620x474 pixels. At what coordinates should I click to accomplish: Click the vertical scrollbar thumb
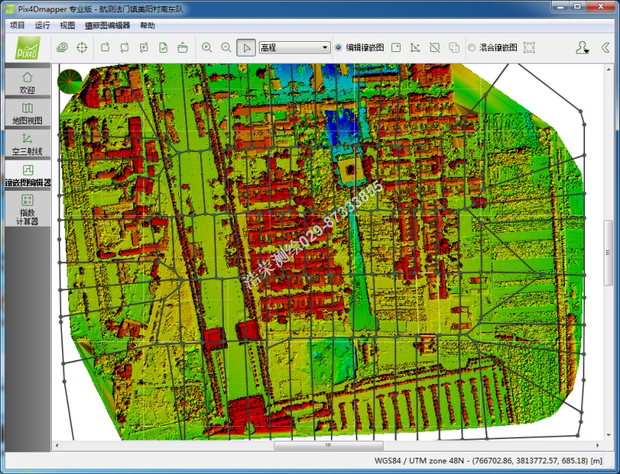coord(608,252)
